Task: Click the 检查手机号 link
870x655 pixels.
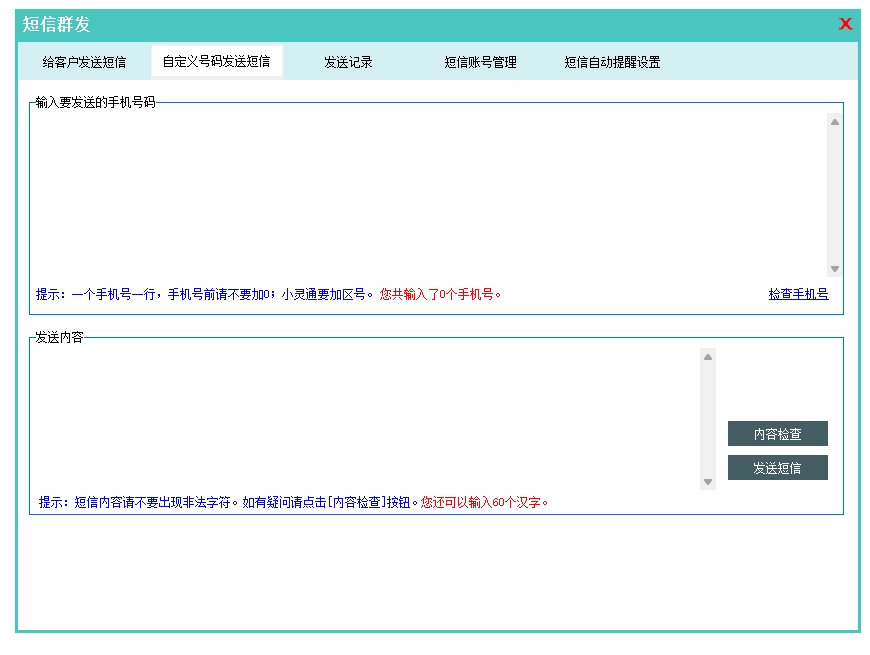Action: click(x=798, y=294)
